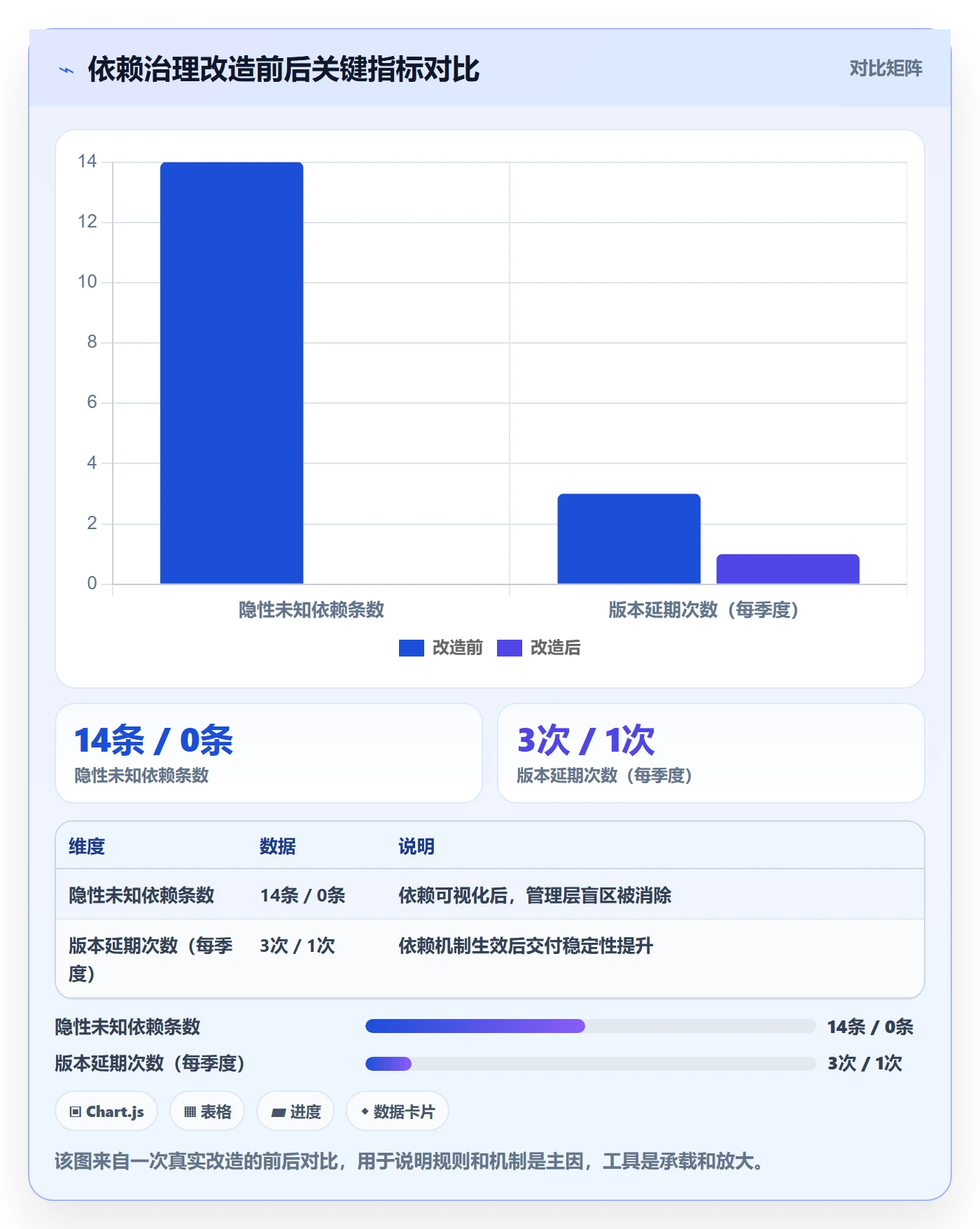This screenshot has width=980, height=1229.
Task: Click the 隐性未知依赖条数 progress bar
Action: pos(590,1027)
